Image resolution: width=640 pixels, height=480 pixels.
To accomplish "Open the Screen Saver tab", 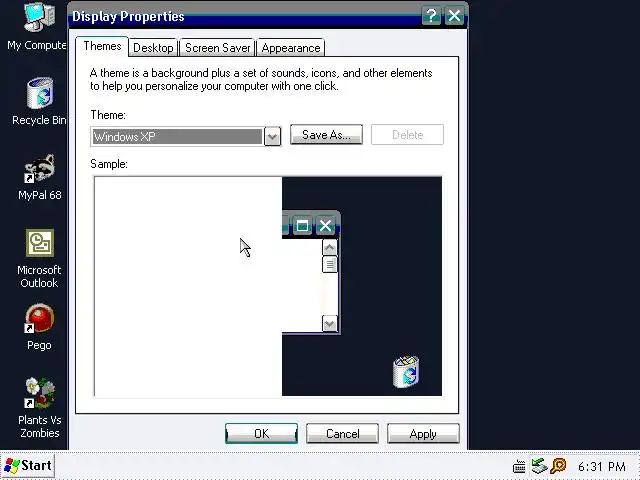I will pyautogui.click(x=218, y=48).
